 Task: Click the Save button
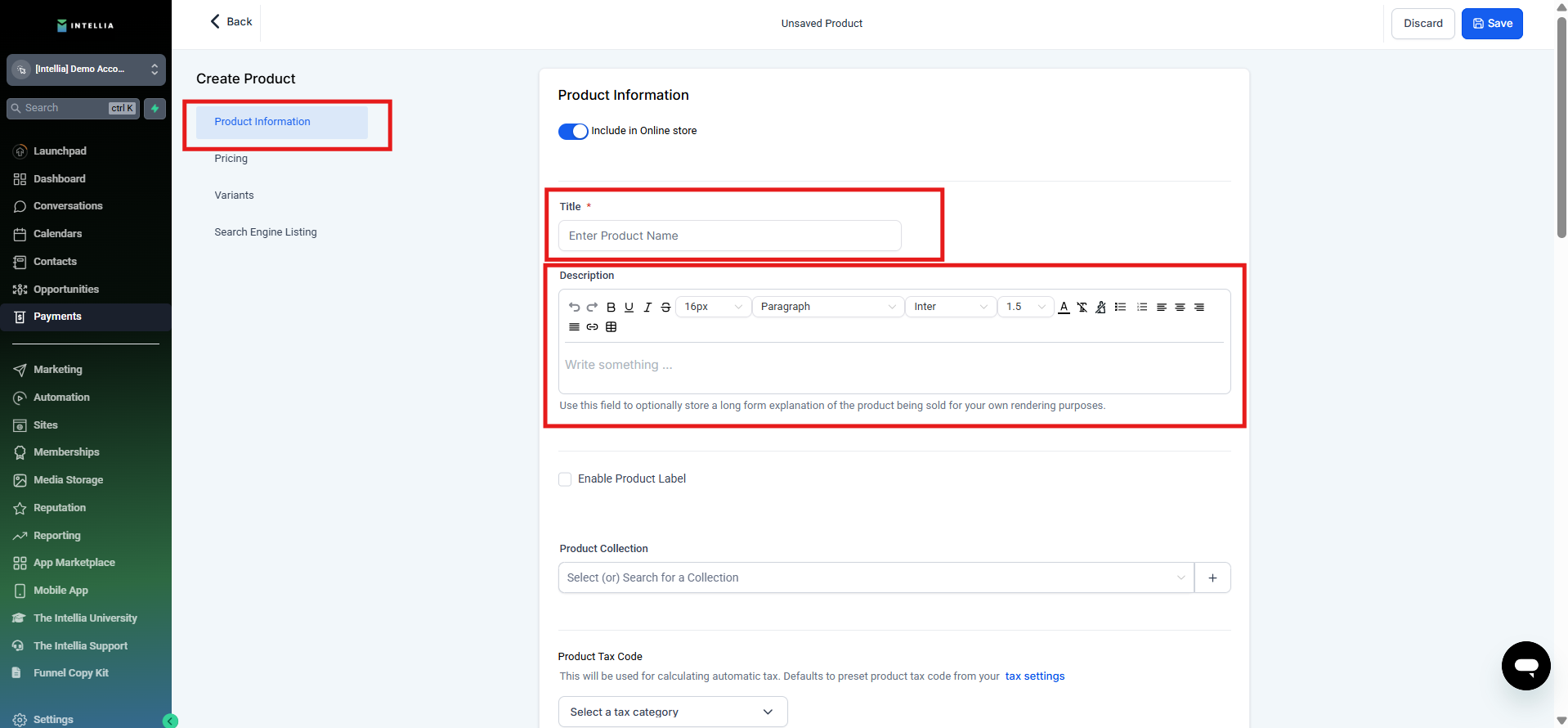pyautogui.click(x=1492, y=24)
